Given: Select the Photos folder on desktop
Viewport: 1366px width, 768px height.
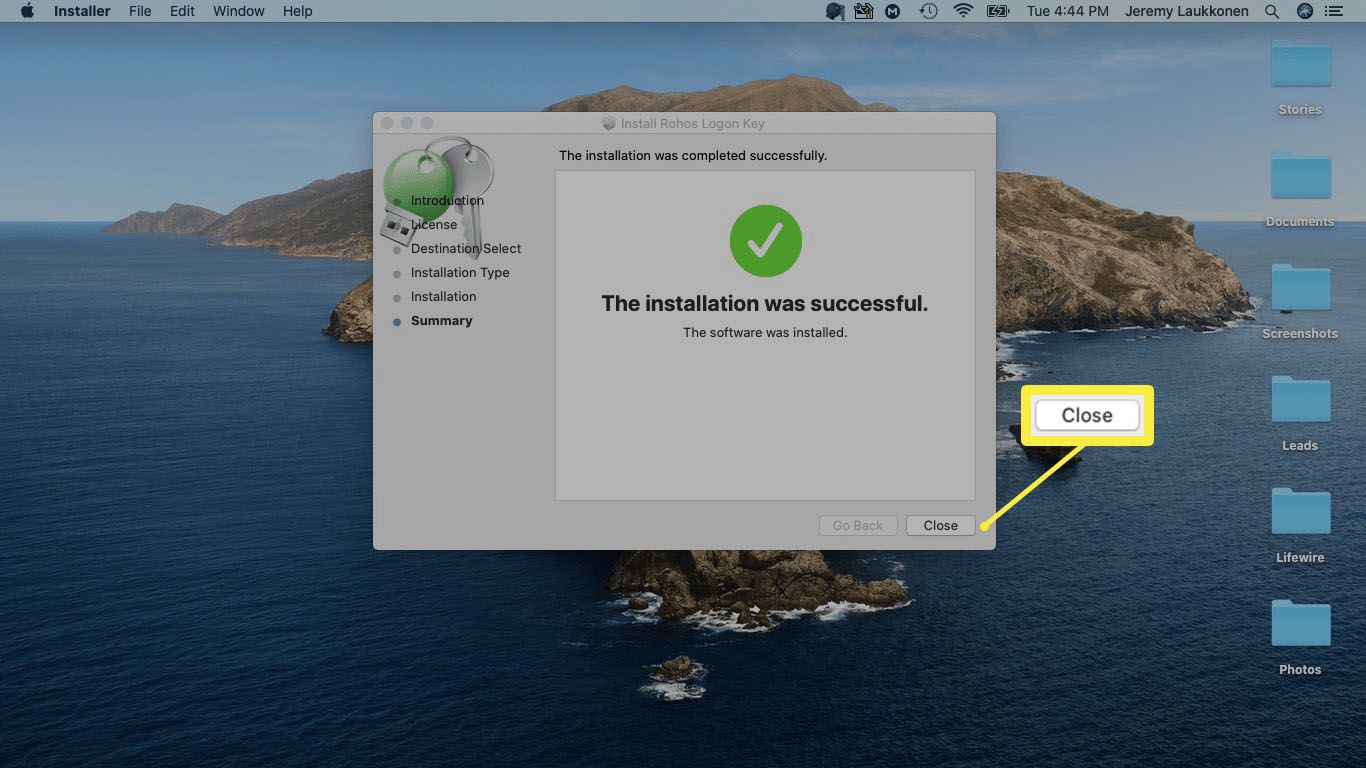Looking at the screenshot, I should (1300, 638).
